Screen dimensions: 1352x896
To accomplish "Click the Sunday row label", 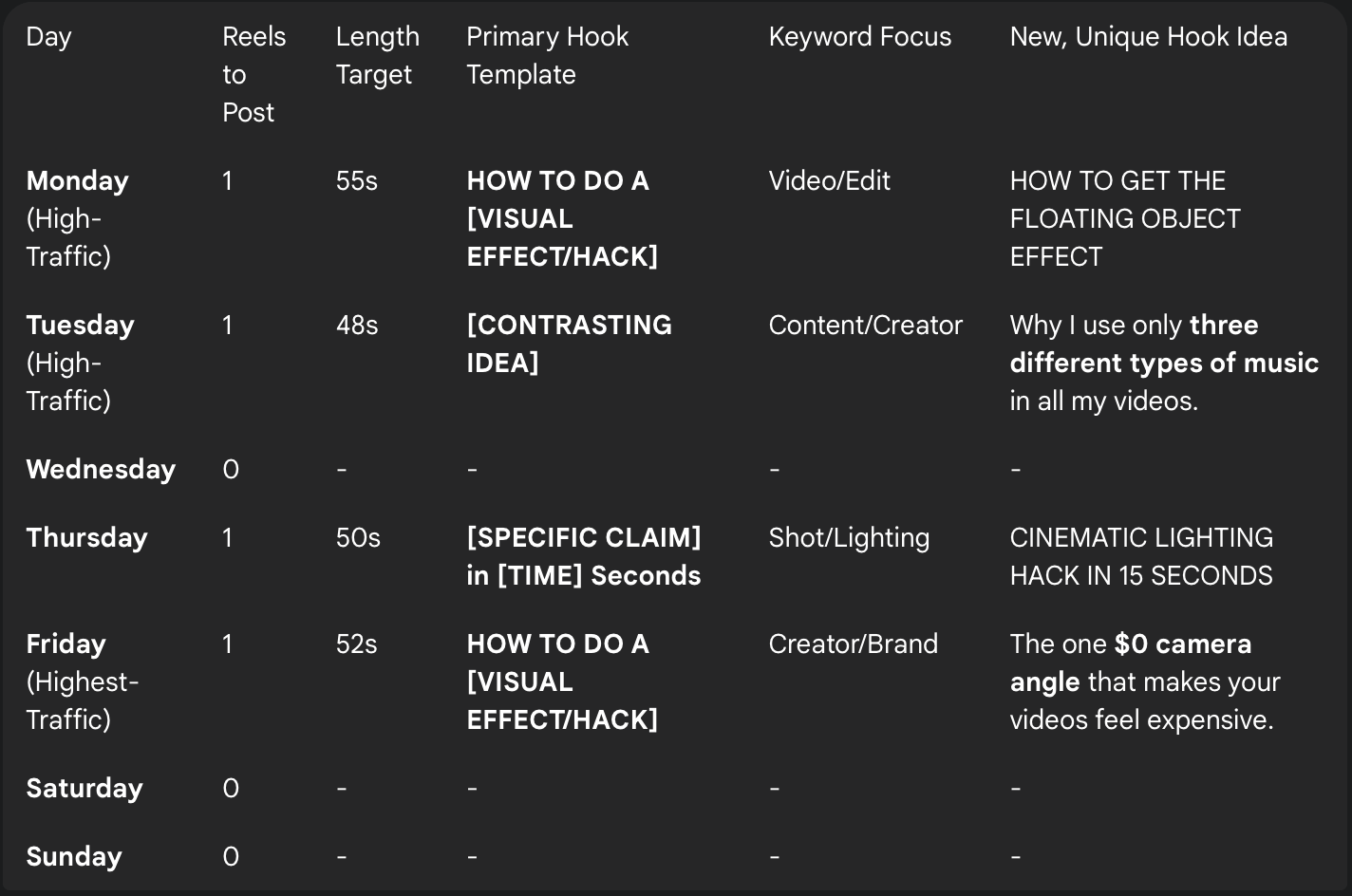I will [74, 856].
